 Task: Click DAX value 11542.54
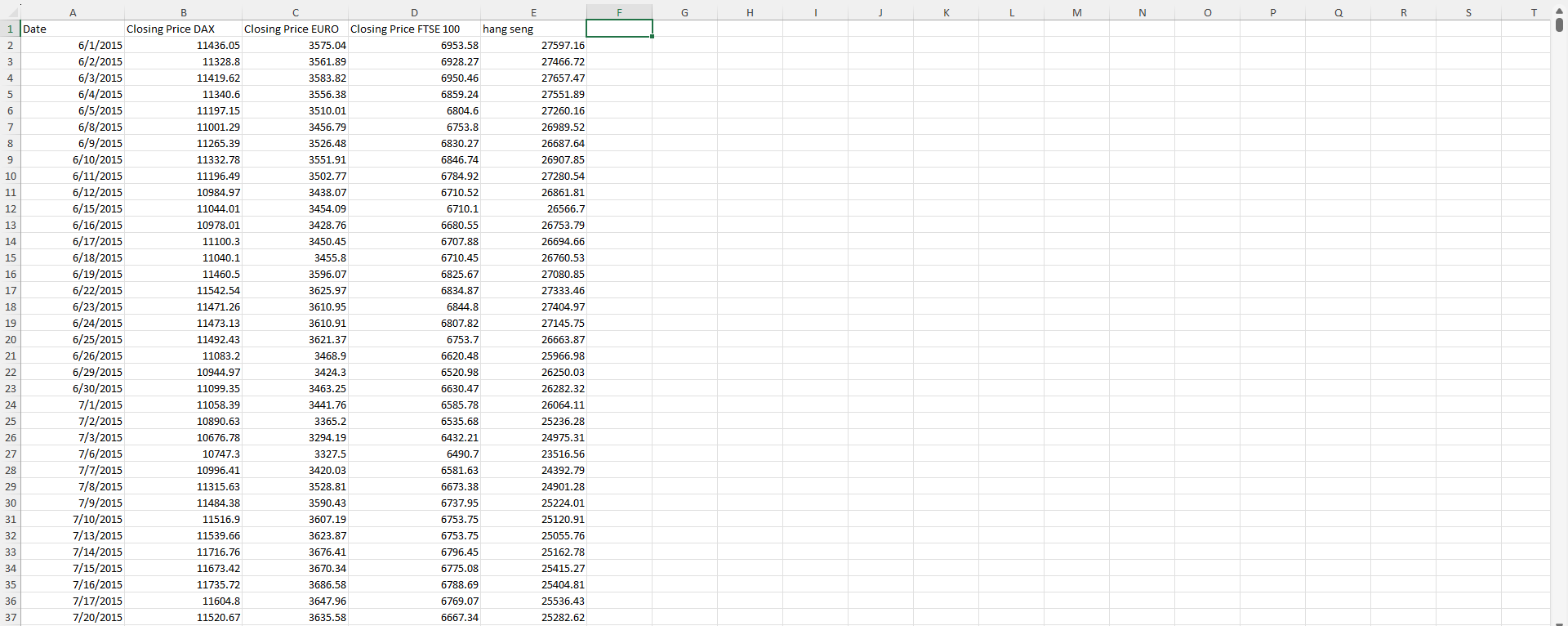183,290
